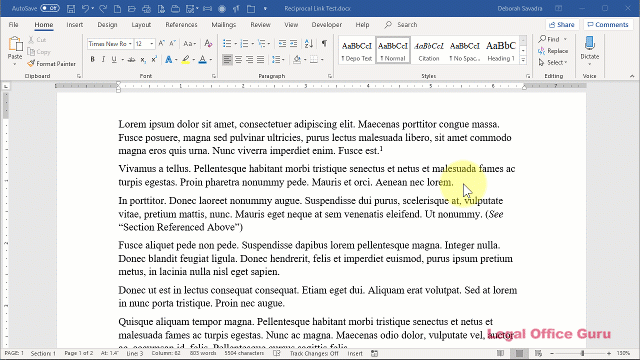Click the Decrease Font Size icon
Image resolution: width=640 pixels, height=360 pixels.
(172, 43)
